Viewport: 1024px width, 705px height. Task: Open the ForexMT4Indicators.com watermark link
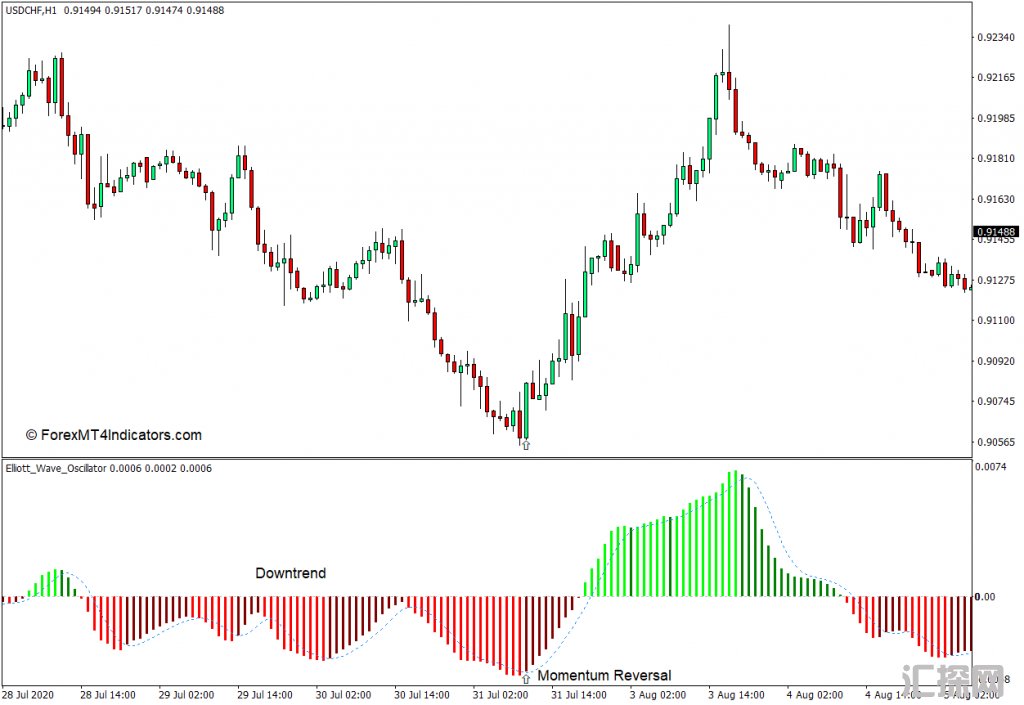click(x=113, y=435)
